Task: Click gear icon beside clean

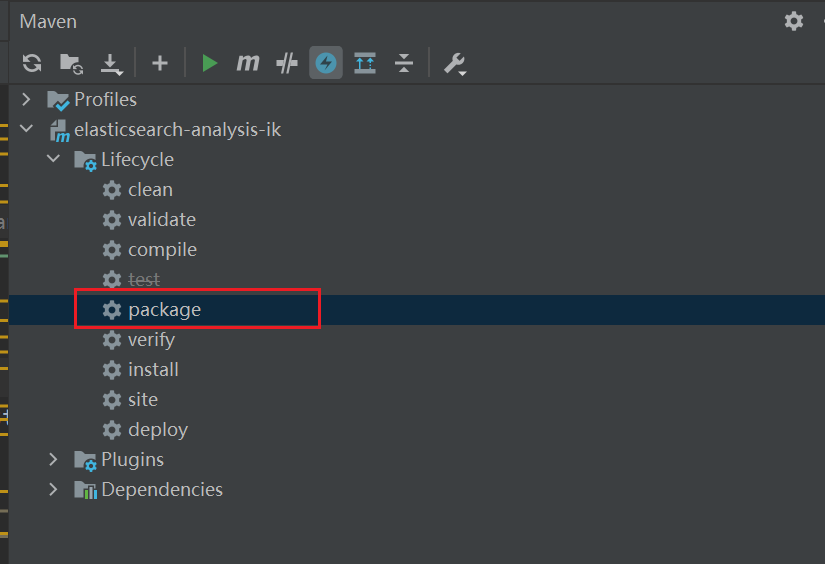Action: tap(112, 189)
